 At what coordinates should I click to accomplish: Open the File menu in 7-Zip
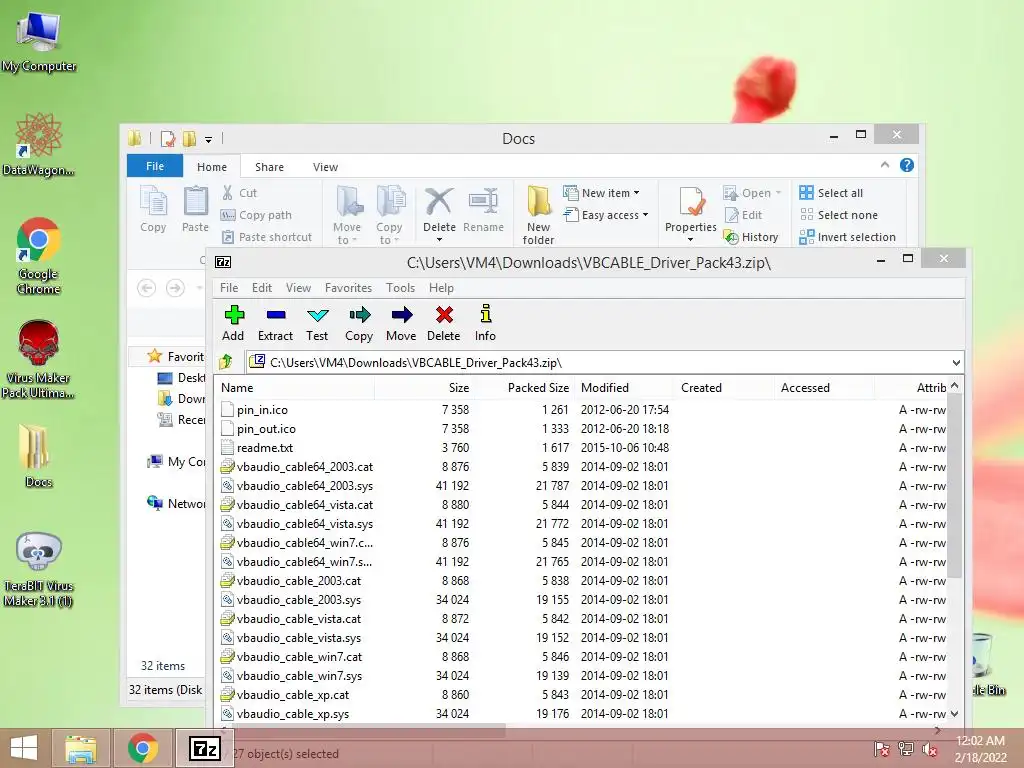click(229, 288)
